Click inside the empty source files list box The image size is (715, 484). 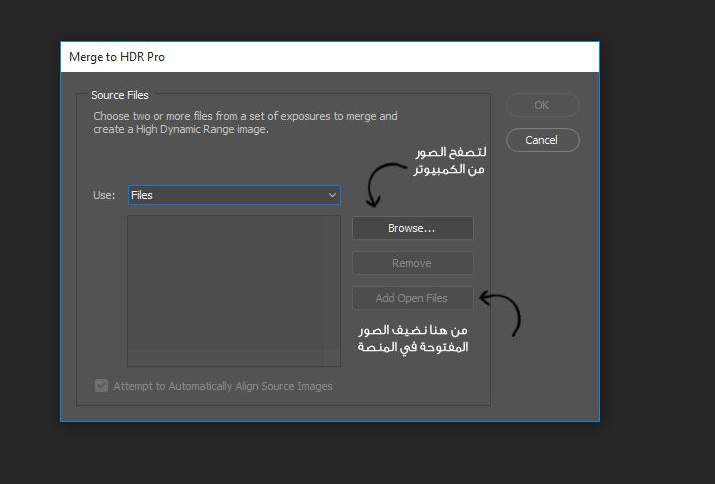click(233, 291)
